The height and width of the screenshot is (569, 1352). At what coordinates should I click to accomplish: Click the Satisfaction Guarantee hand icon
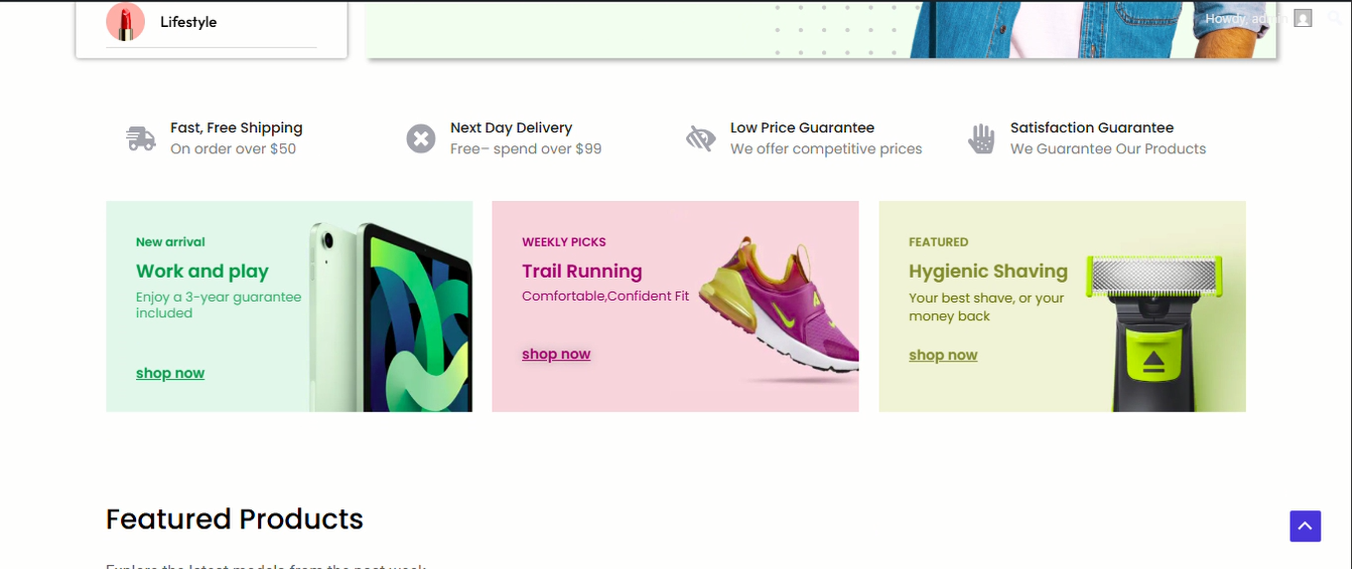[x=981, y=138]
